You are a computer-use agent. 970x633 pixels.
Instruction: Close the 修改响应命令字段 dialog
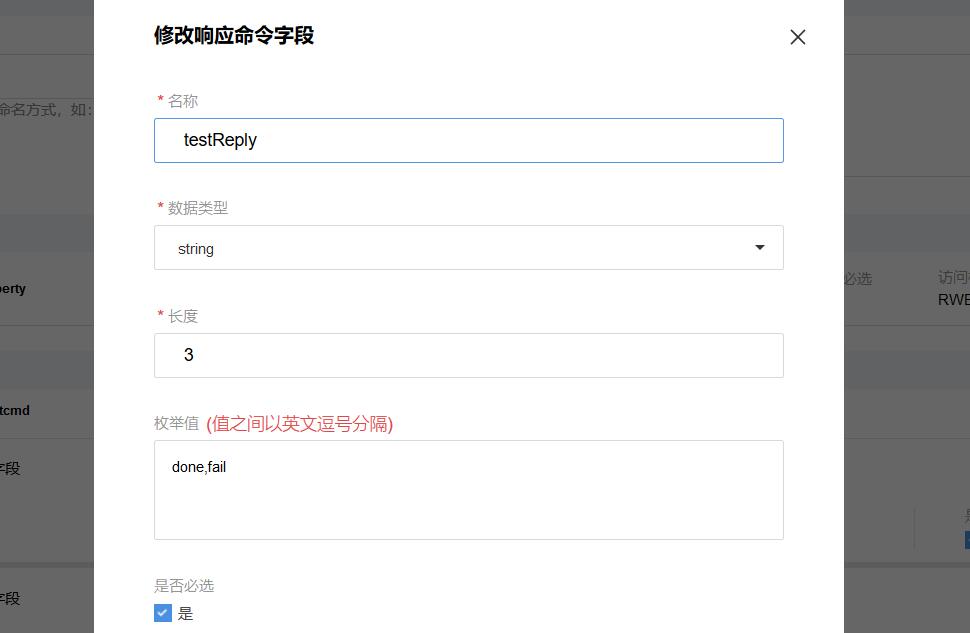[797, 37]
